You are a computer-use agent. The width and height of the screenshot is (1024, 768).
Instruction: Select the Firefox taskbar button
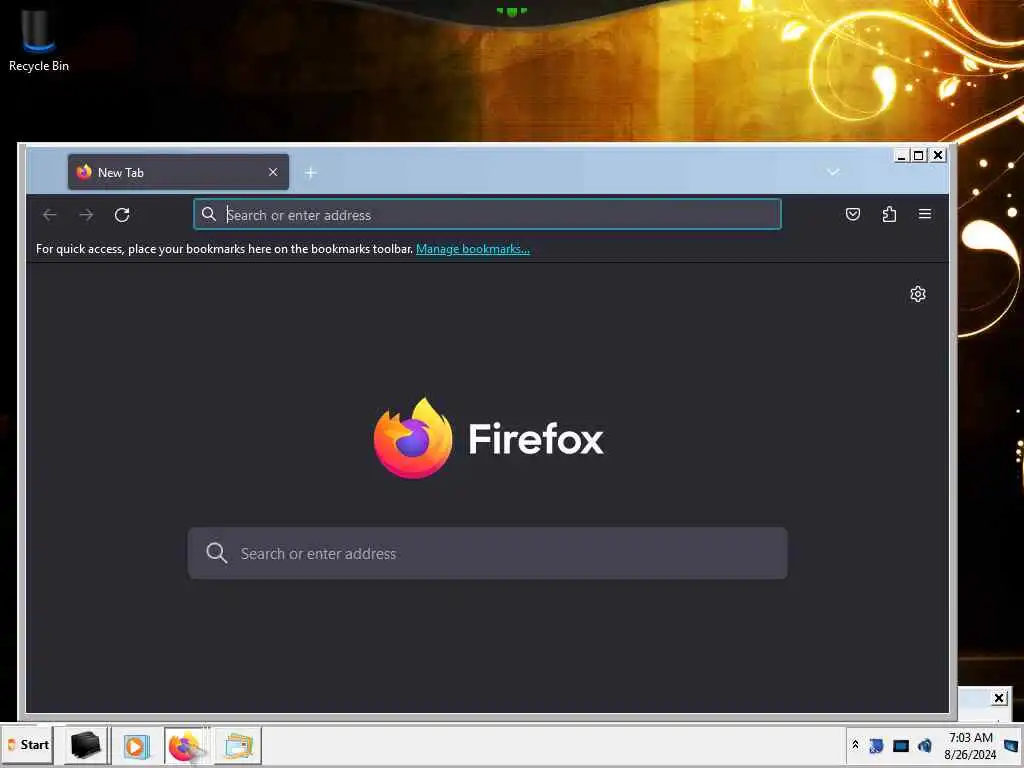187,745
